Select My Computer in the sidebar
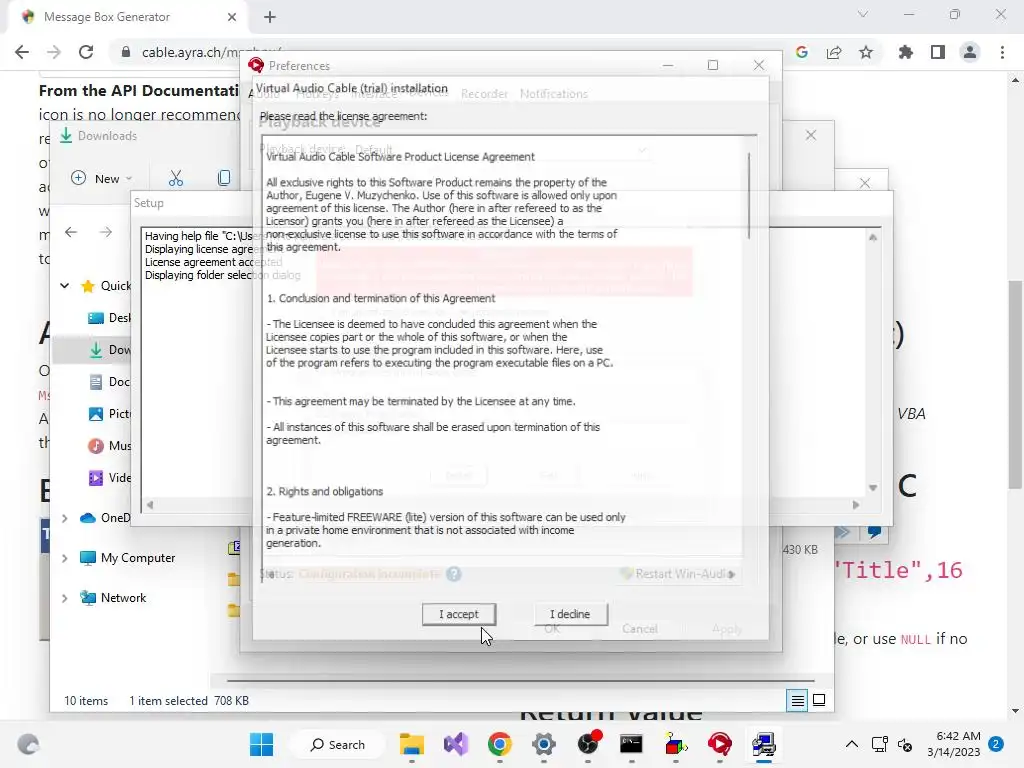The width and height of the screenshot is (1024, 768). coord(127,558)
